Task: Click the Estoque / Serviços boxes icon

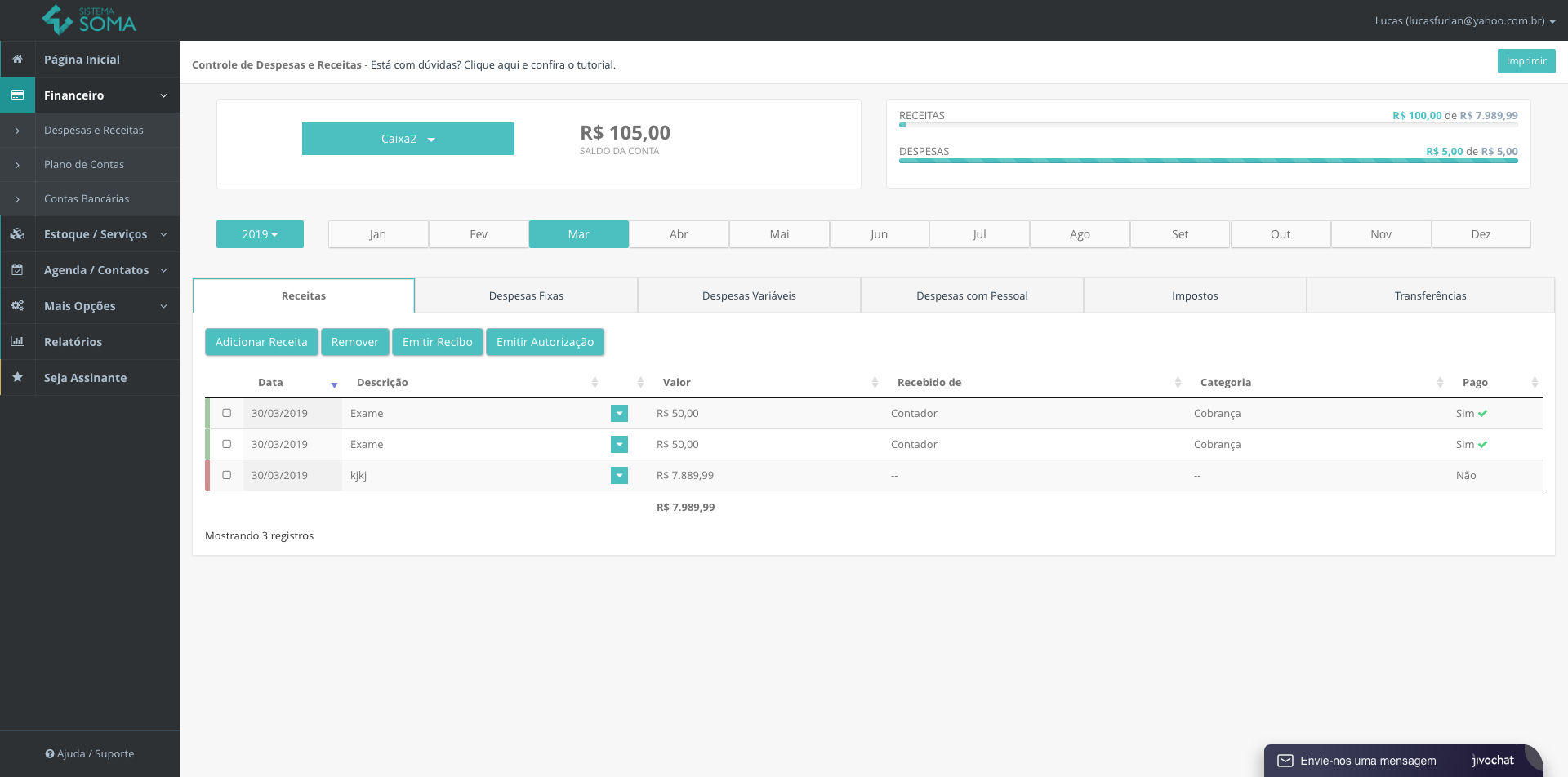Action: (x=17, y=233)
